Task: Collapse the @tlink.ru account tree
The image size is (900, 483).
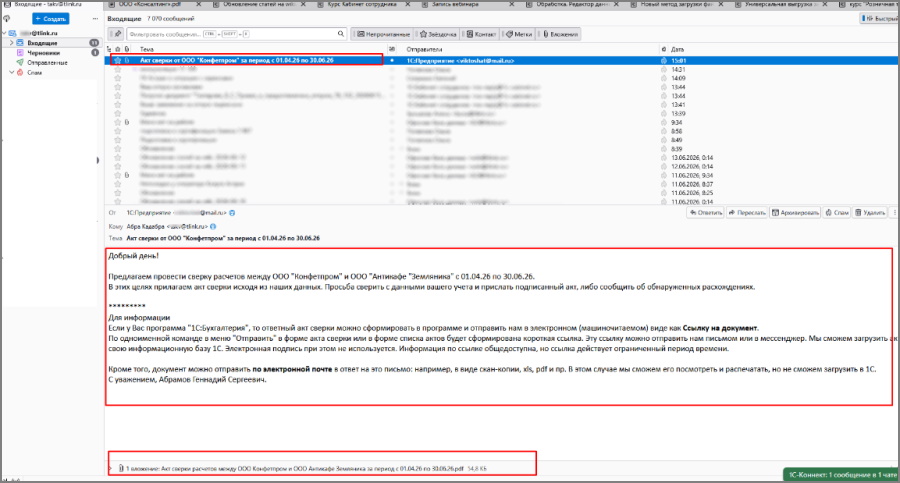Action: coord(5,33)
